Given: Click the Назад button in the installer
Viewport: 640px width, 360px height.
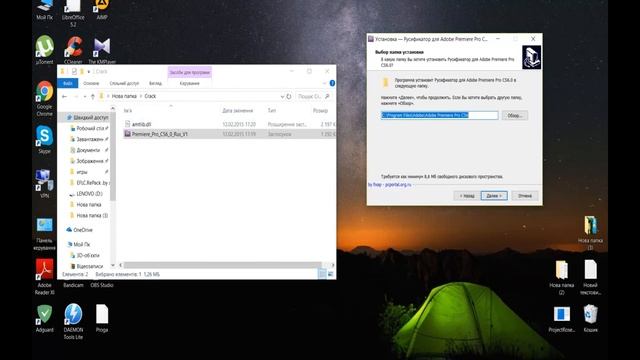Looking at the screenshot, I should tap(467, 196).
